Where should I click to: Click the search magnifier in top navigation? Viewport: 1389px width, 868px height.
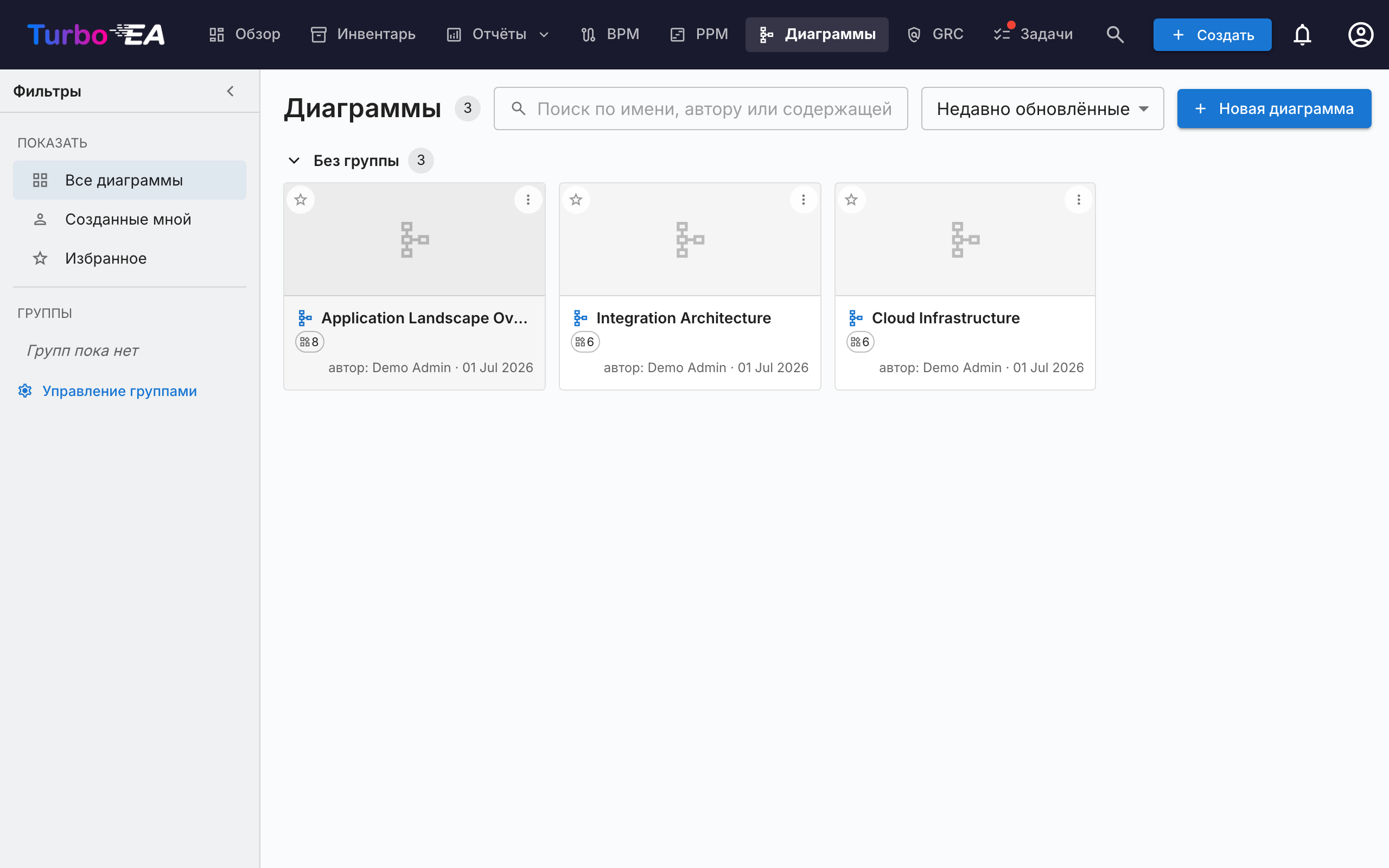[x=1114, y=34]
